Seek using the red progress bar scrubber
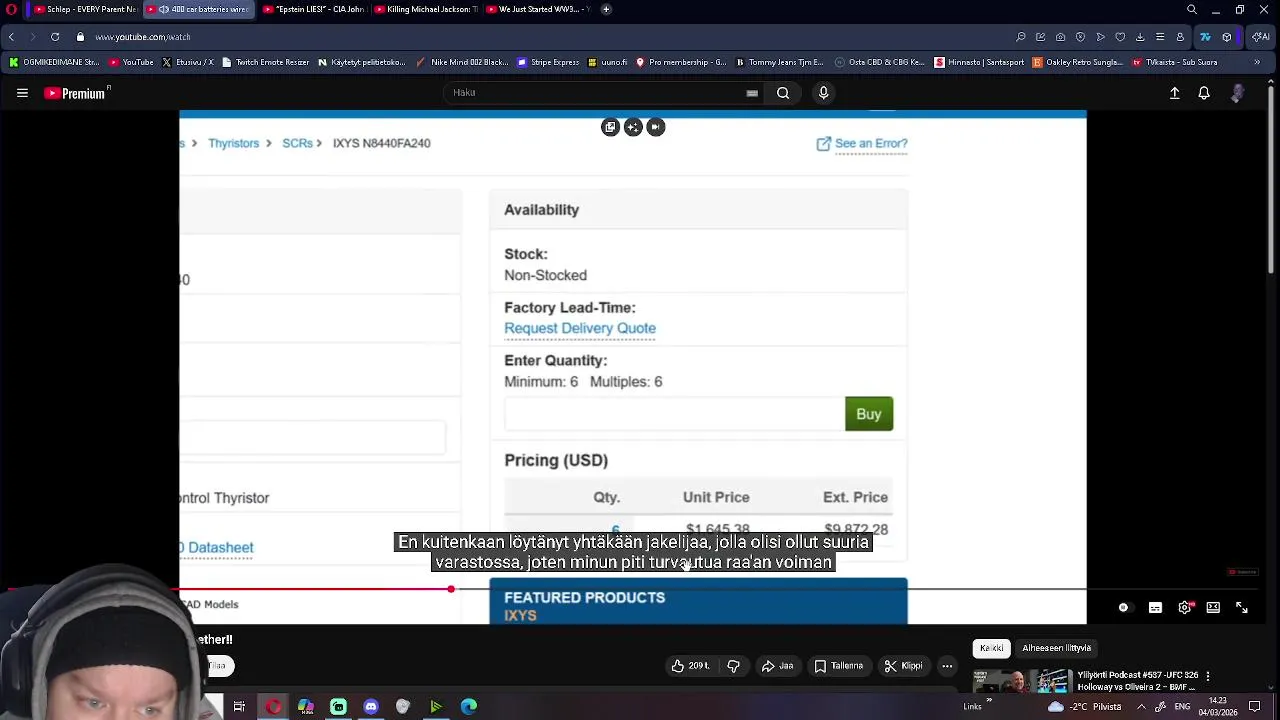Viewport: 1280px width, 720px height. (x=451, y=589)
